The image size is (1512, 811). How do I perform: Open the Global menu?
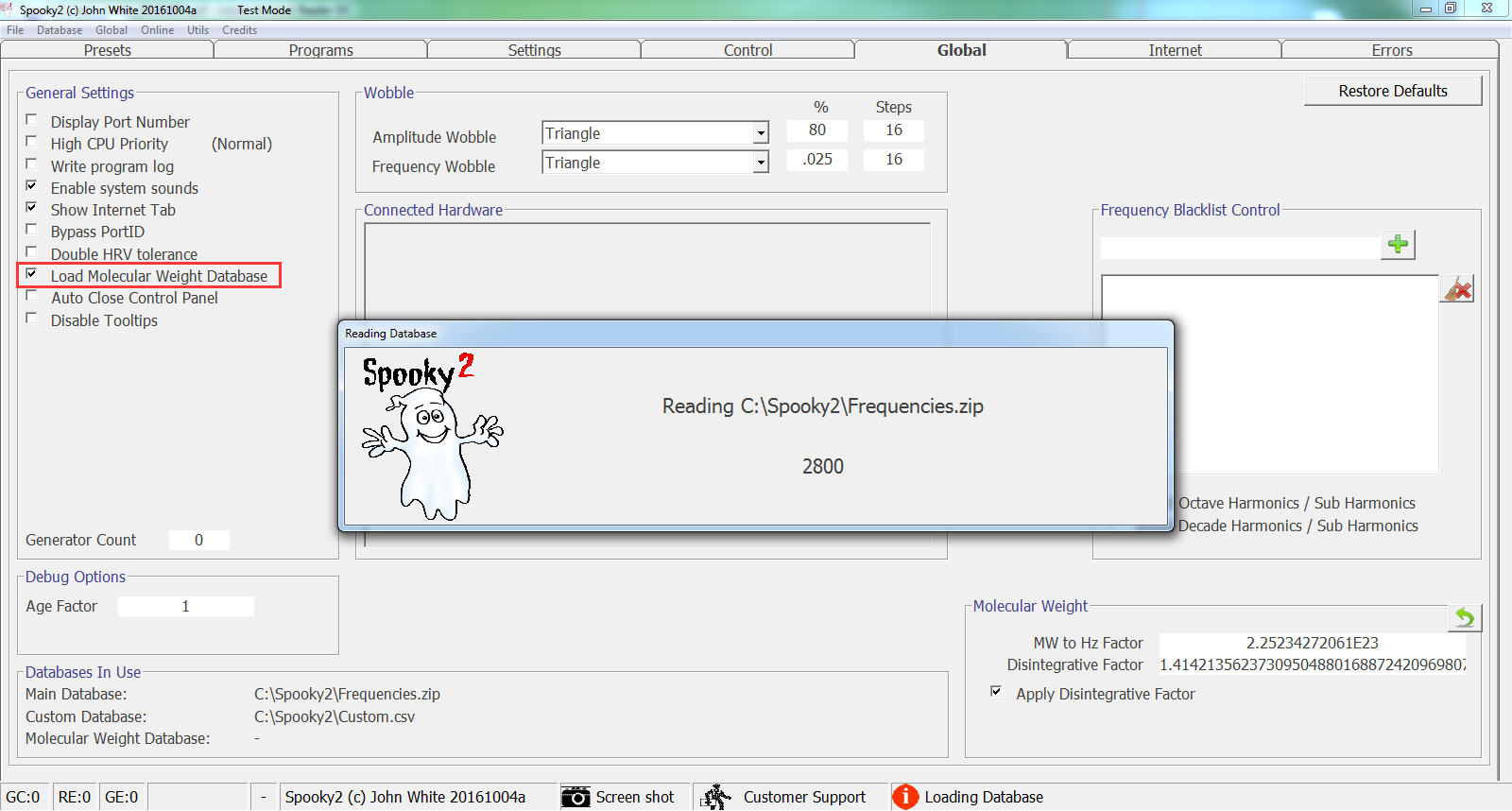pyautogui.click(x=112, y=30)
